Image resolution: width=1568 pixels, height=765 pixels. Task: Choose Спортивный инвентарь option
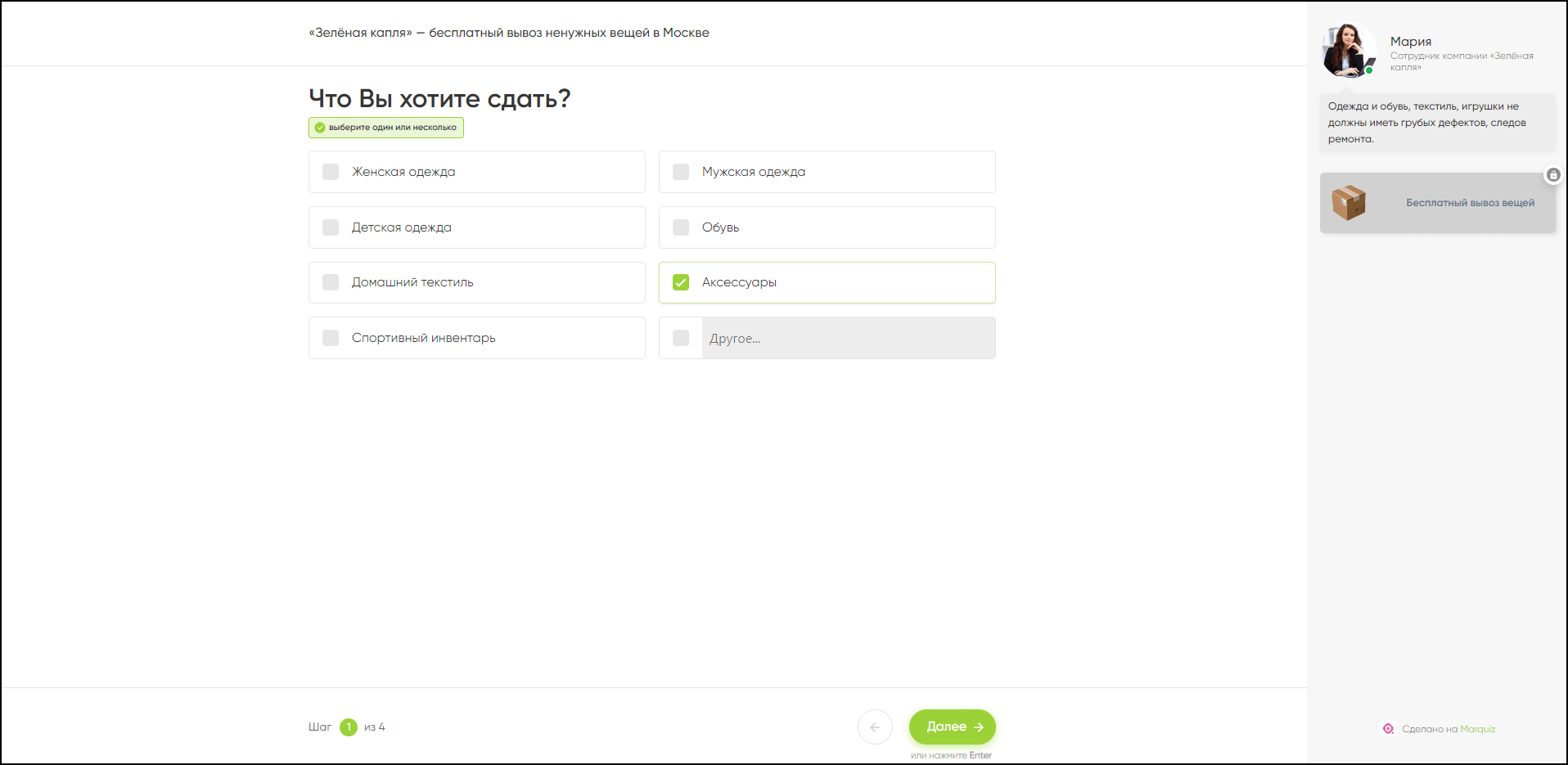click(331, 338)
